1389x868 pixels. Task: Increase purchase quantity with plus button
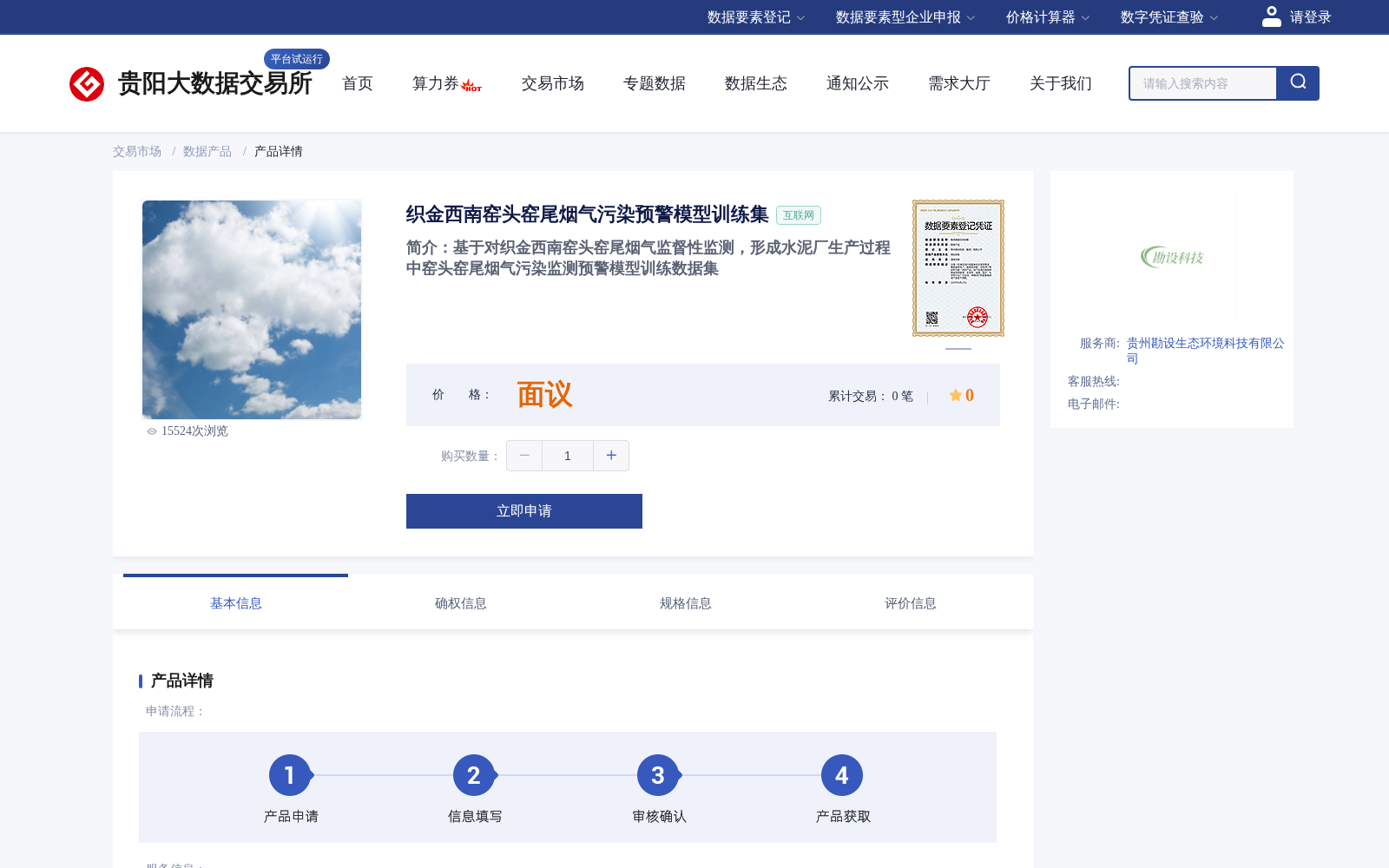click(611, 456)
